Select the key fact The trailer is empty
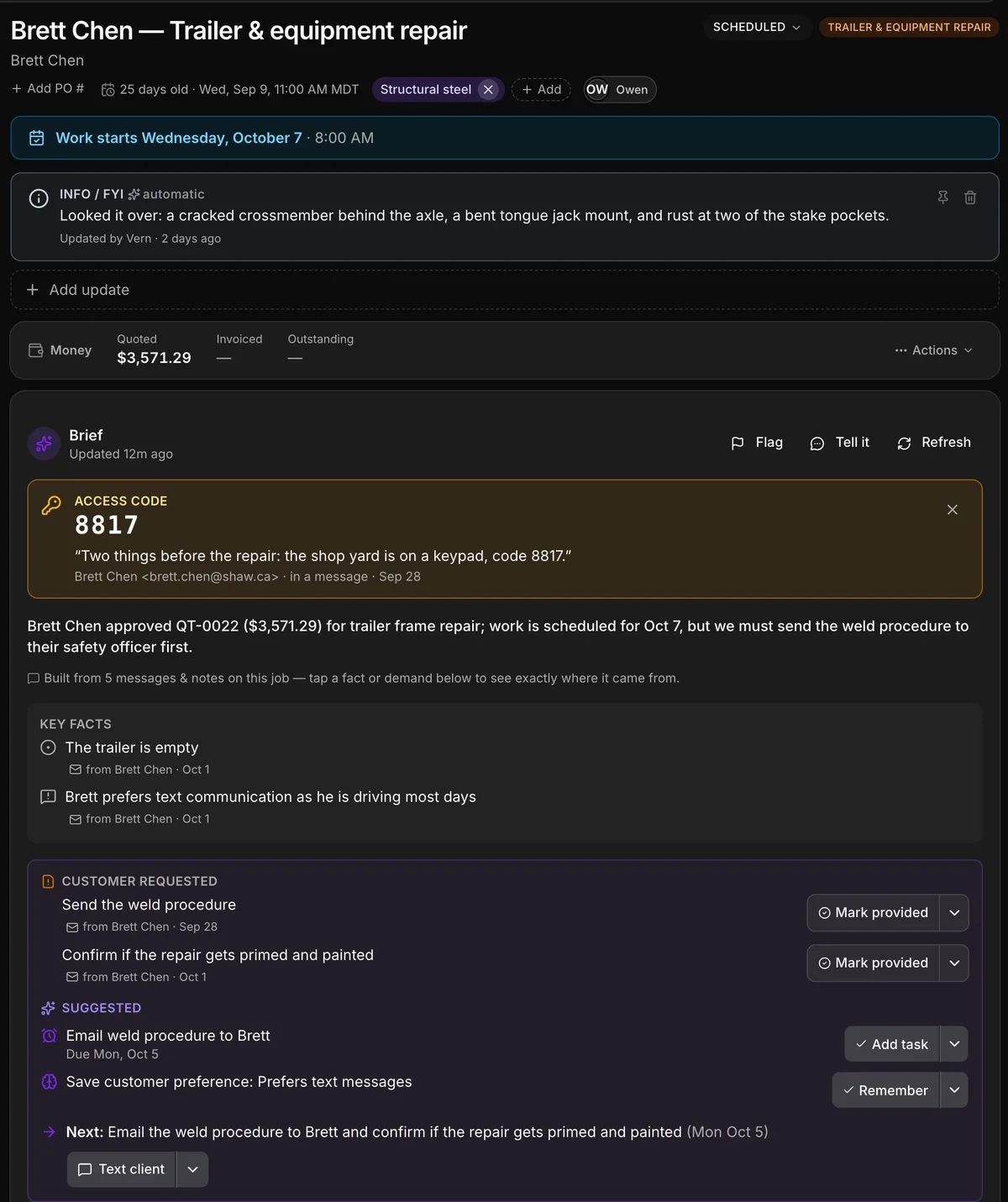 (x=132, y=748)
